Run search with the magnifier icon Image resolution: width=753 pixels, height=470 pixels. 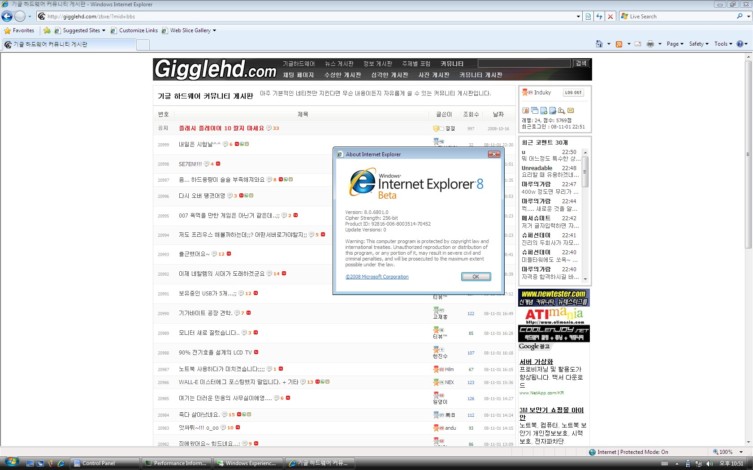click(x=739, y=16)
